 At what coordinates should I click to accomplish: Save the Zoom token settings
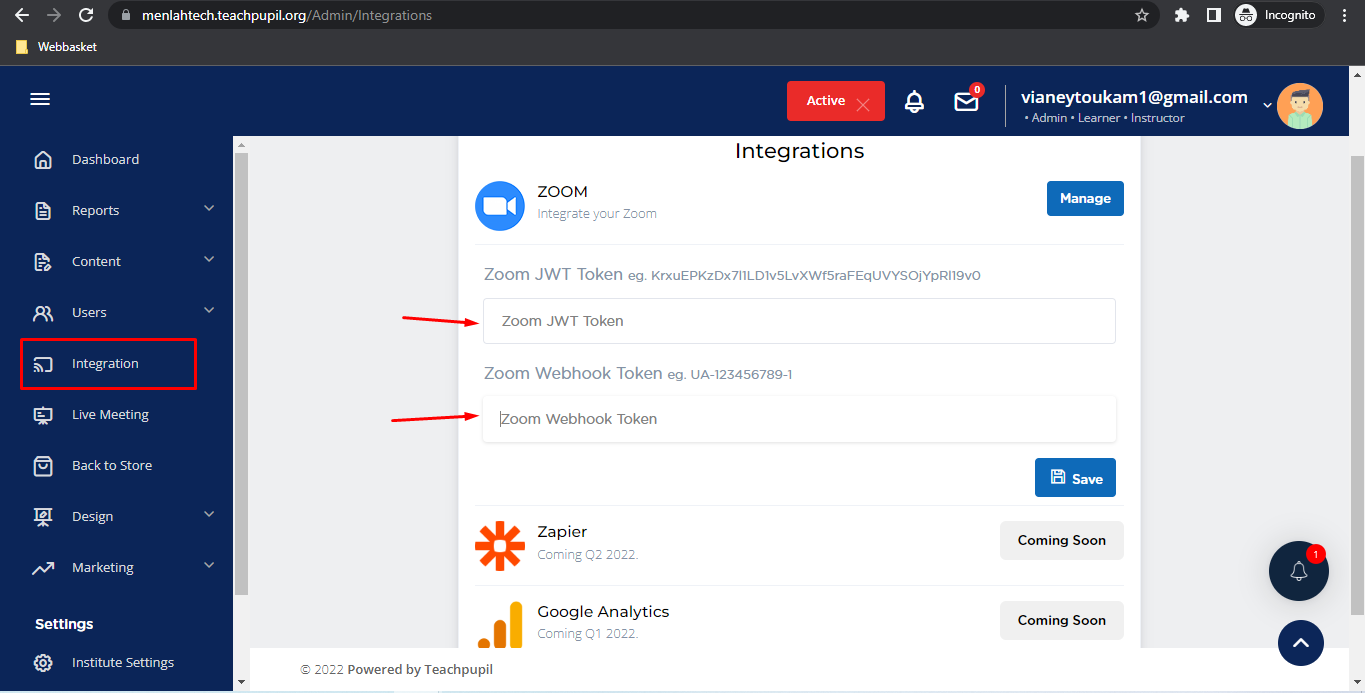coord(1075,478)
